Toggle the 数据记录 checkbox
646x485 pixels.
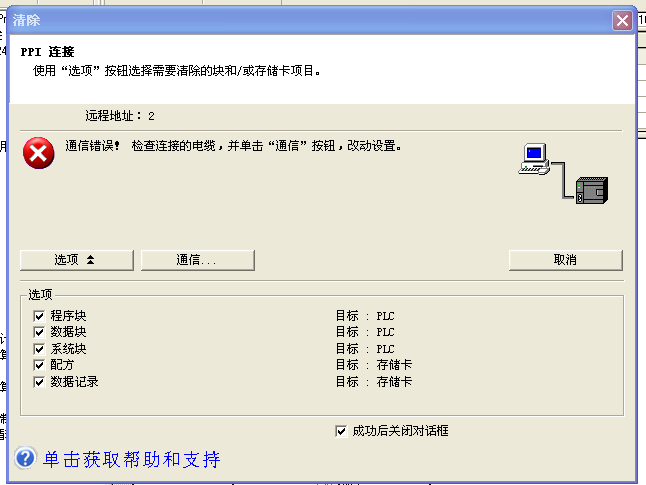40,382
